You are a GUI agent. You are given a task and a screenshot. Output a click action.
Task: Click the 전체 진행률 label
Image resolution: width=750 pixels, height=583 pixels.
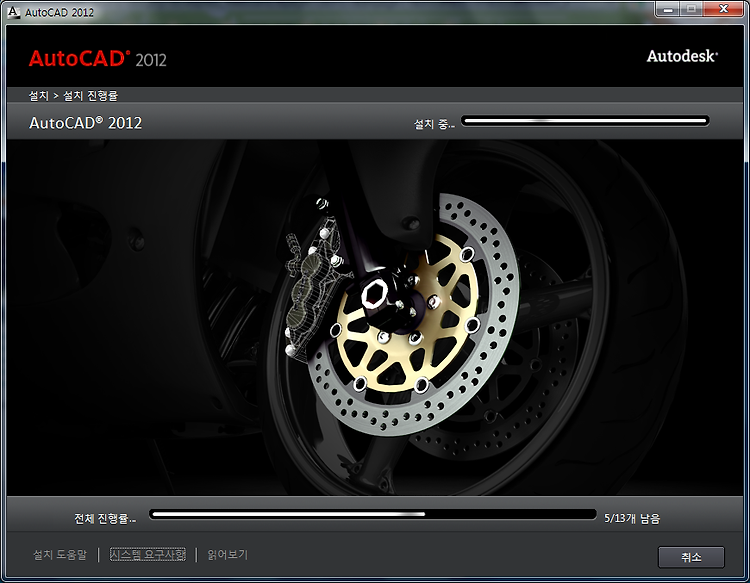(105, 518)
